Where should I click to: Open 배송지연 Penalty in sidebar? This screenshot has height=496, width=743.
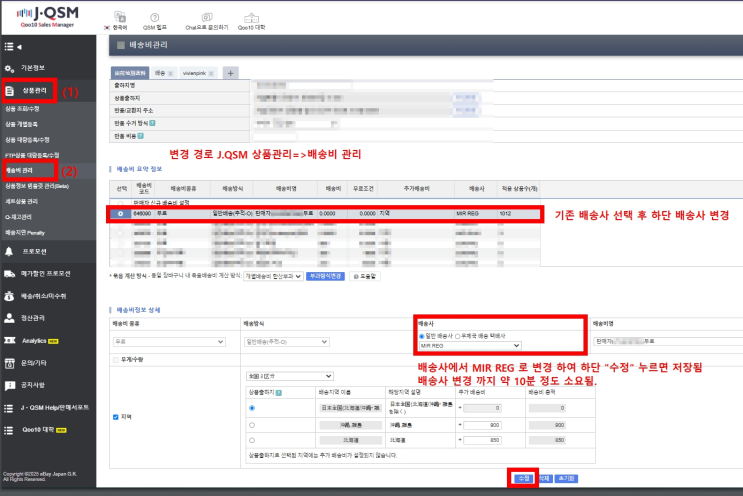(25, 233)
